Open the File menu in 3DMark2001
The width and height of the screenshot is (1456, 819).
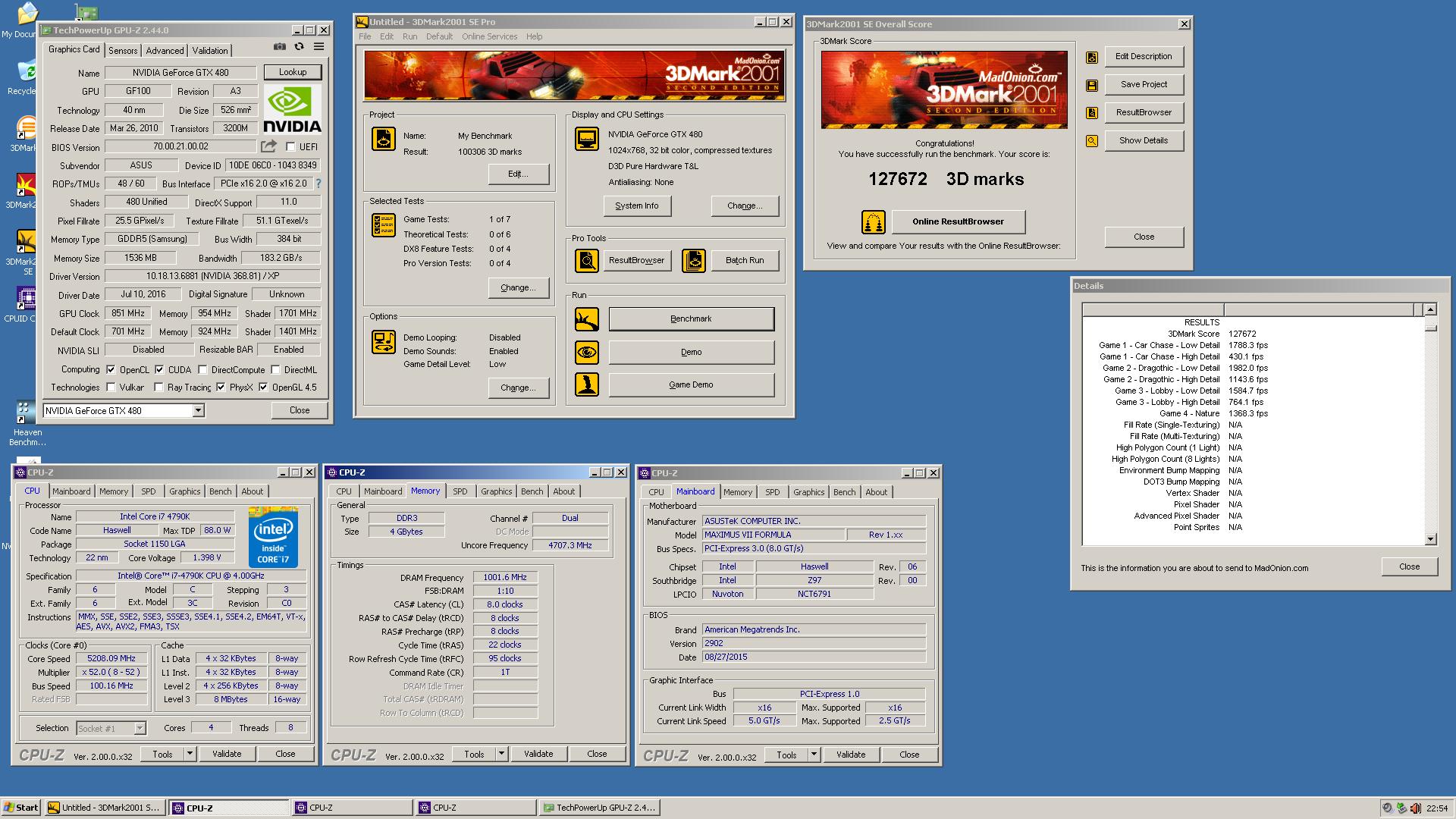point(365,36)
